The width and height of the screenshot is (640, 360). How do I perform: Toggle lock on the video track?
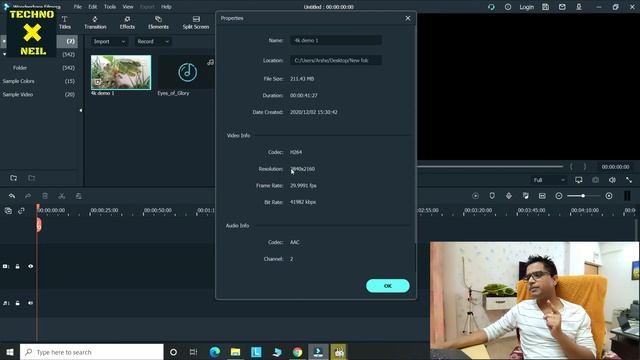click(x=18, y=266)
